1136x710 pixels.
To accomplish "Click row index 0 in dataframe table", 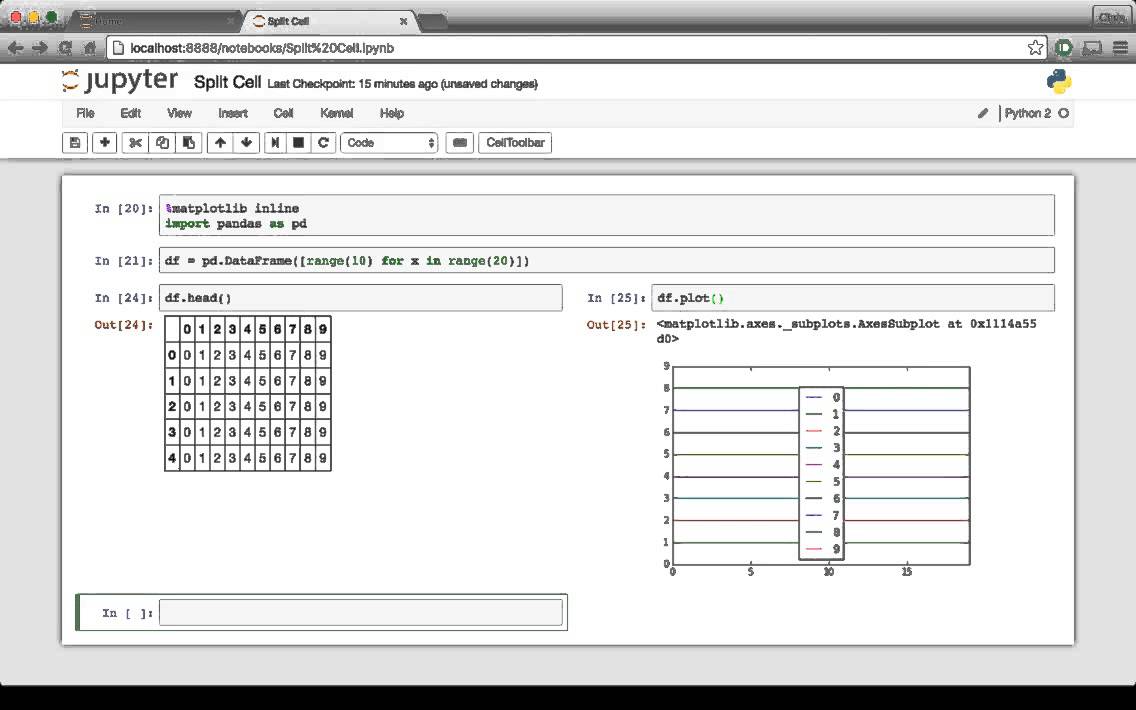I will click(x=172, y=355).
